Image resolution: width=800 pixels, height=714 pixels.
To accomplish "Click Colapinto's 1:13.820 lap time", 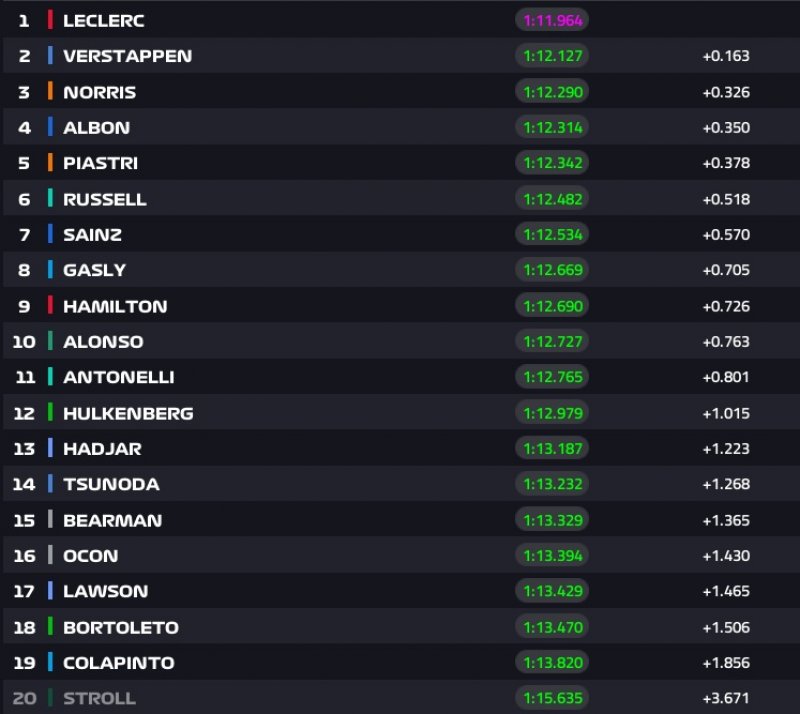I will coord(552,663).
